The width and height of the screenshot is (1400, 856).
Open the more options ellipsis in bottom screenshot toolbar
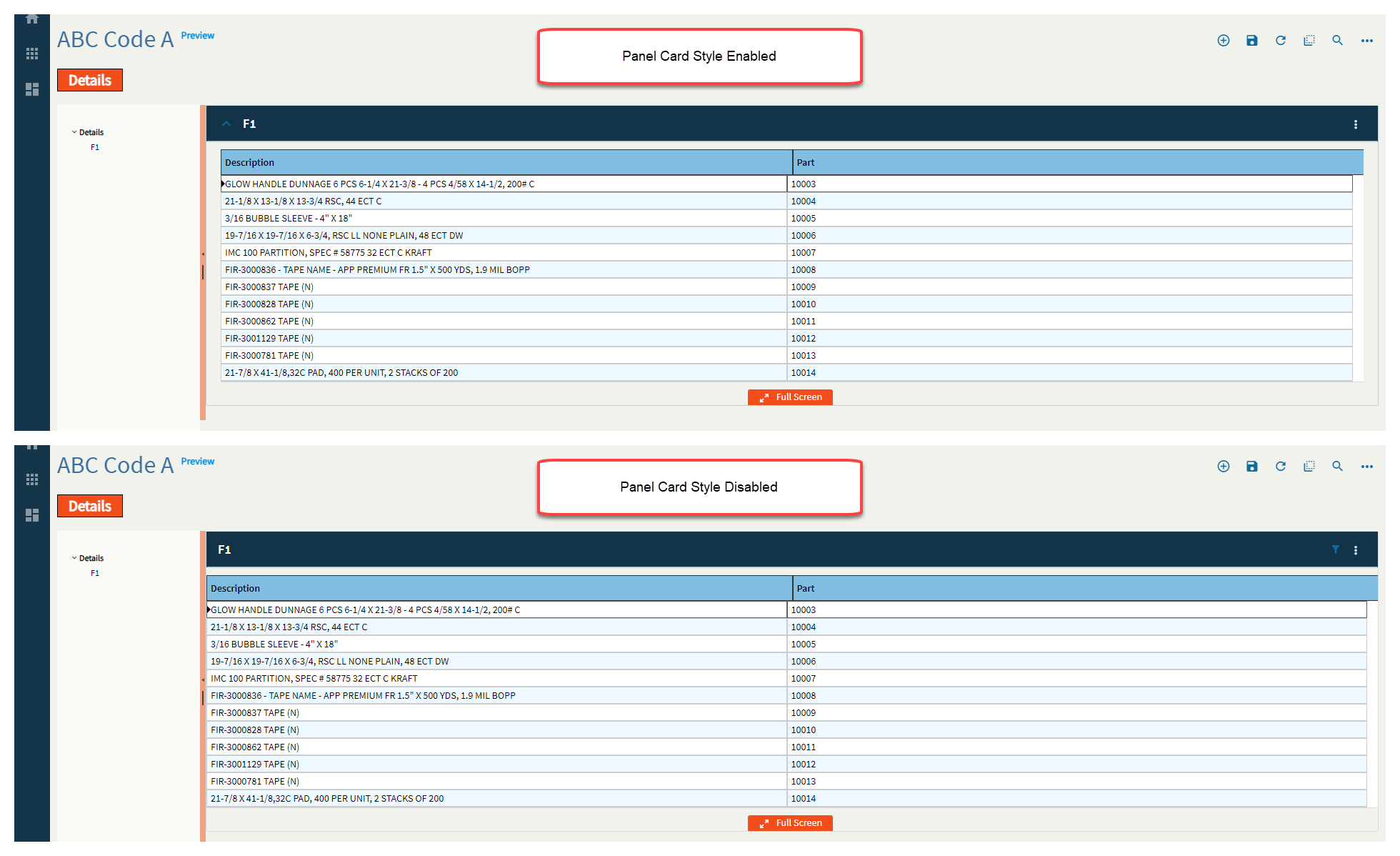coord(1366,467)
